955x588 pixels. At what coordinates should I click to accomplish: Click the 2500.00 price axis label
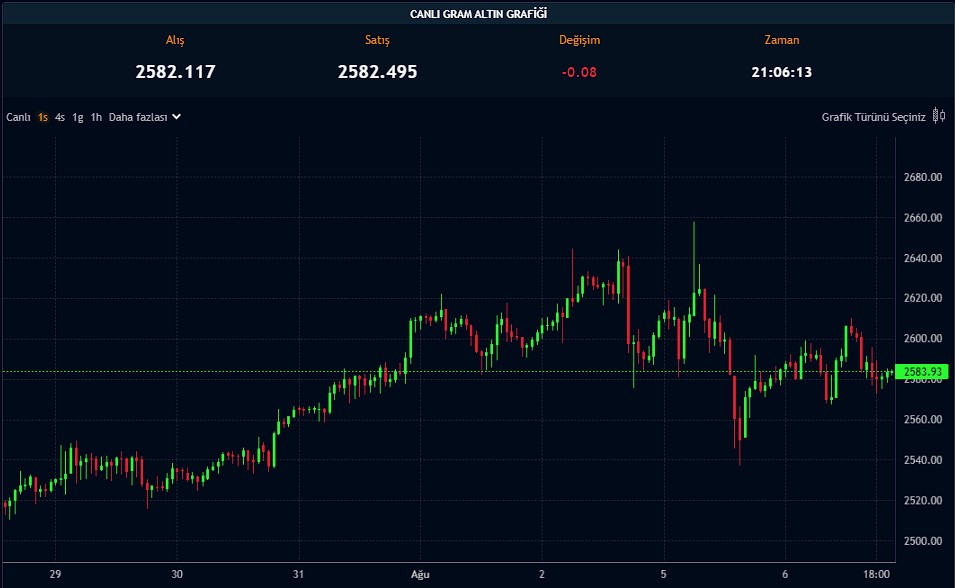(x=922, y=541)
